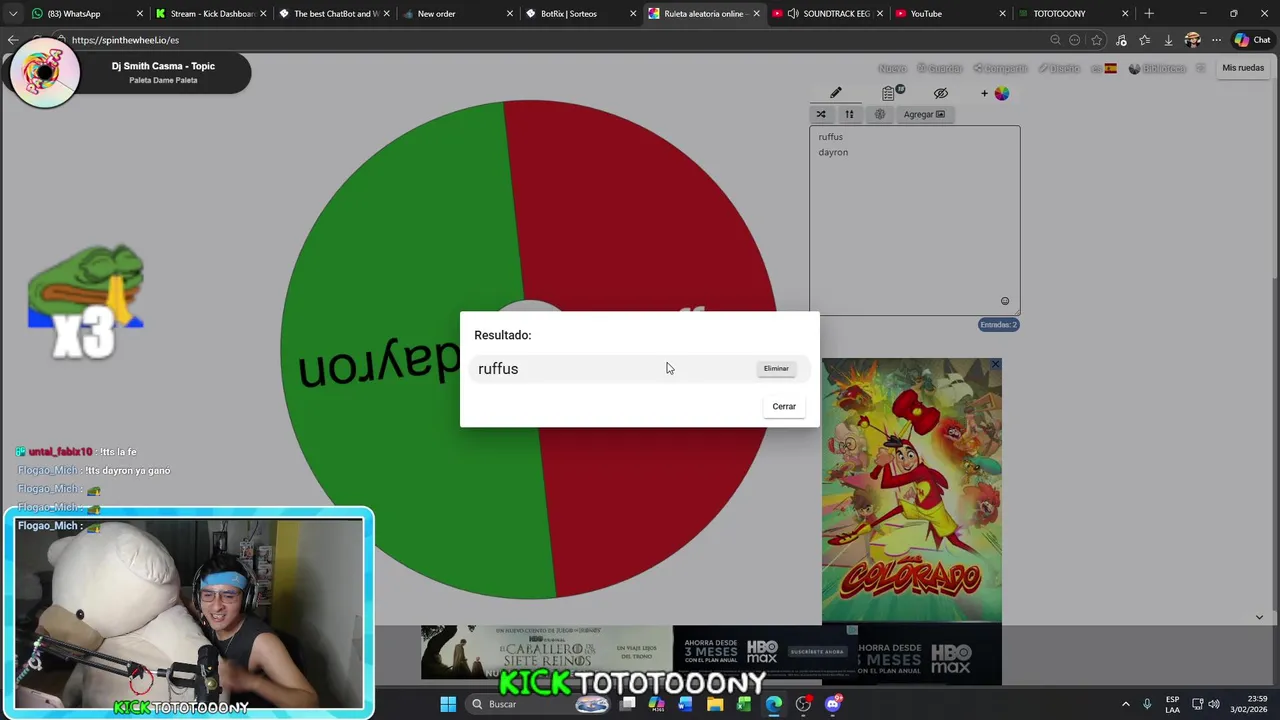Viewport: 1280px width, 720px height.
Task: Click the Eliminar button beside ruffus result
Action: (x=776, y=369)
